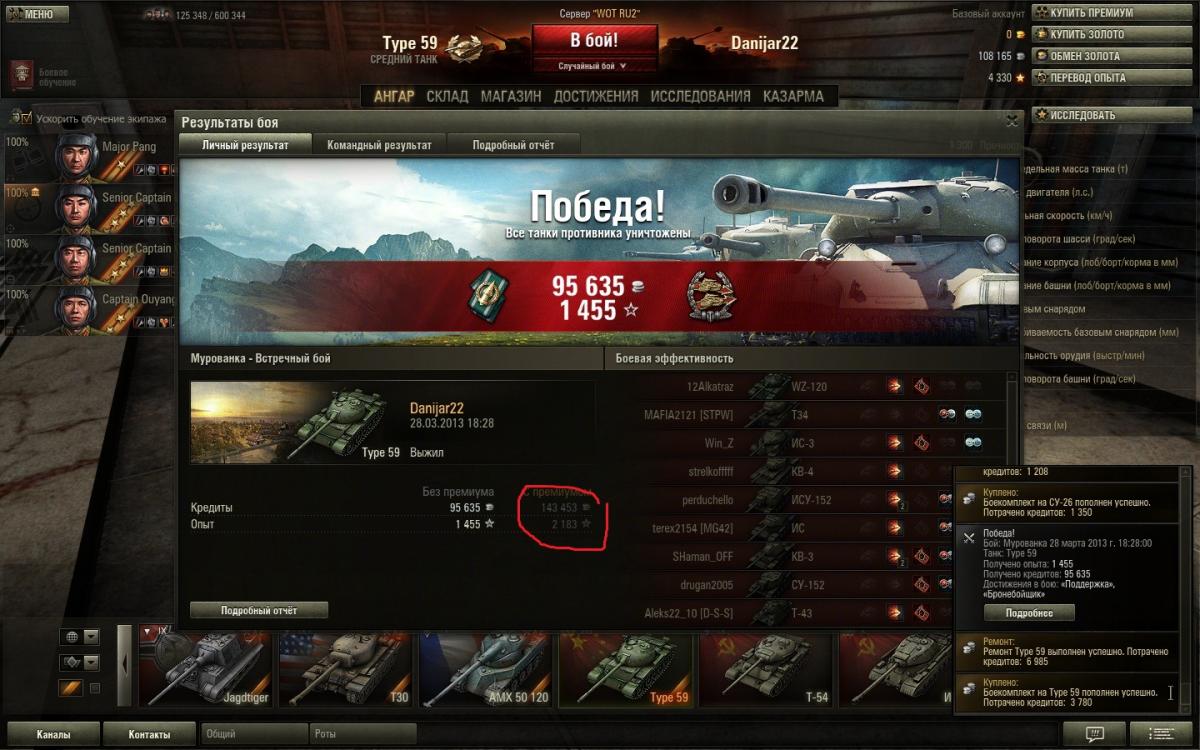Switch to the Командный результат tab

point(379,145)
